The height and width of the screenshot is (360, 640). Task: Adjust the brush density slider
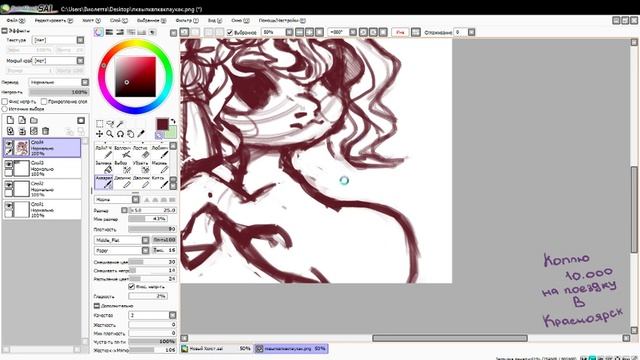pyautogui.click(x=152, y=229)
